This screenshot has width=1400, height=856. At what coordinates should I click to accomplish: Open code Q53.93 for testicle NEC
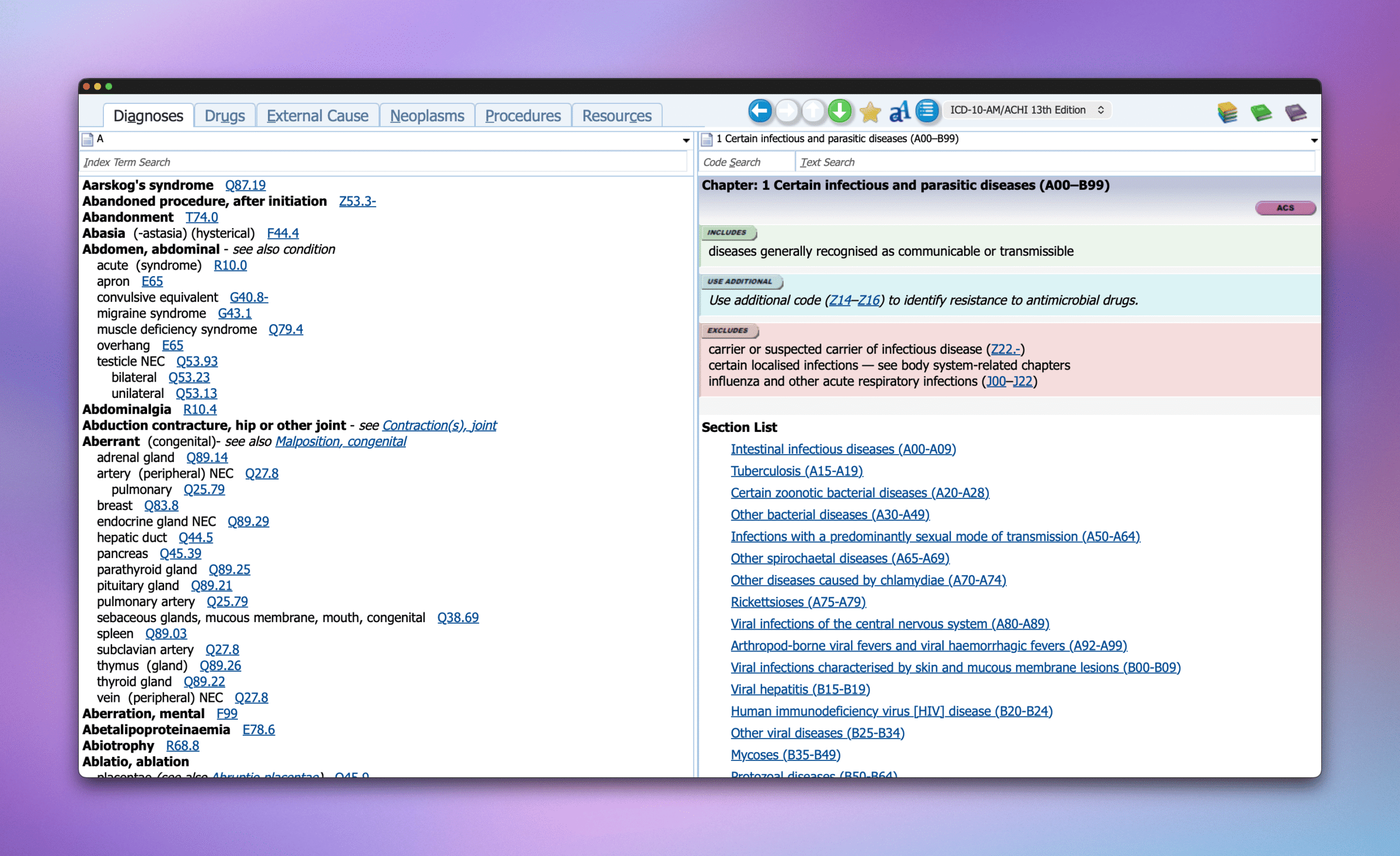click(196, 361)
